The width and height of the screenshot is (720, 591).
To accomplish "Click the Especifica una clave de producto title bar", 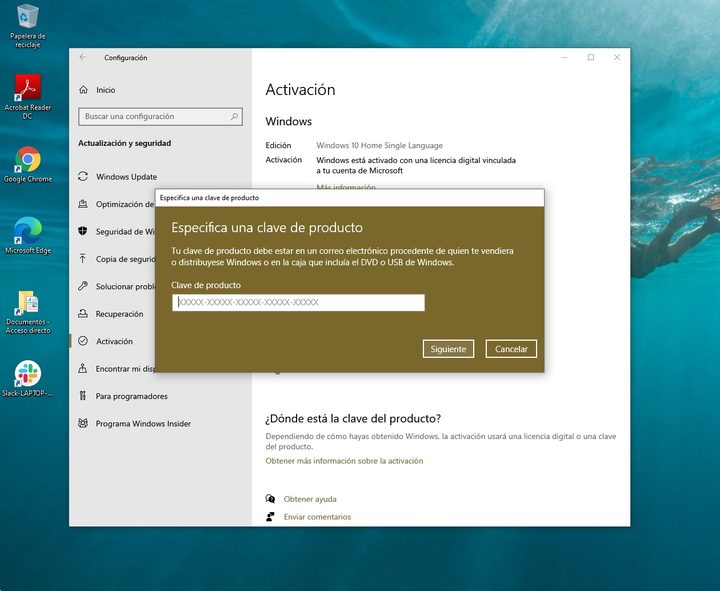I will click(x=350, y=198).
